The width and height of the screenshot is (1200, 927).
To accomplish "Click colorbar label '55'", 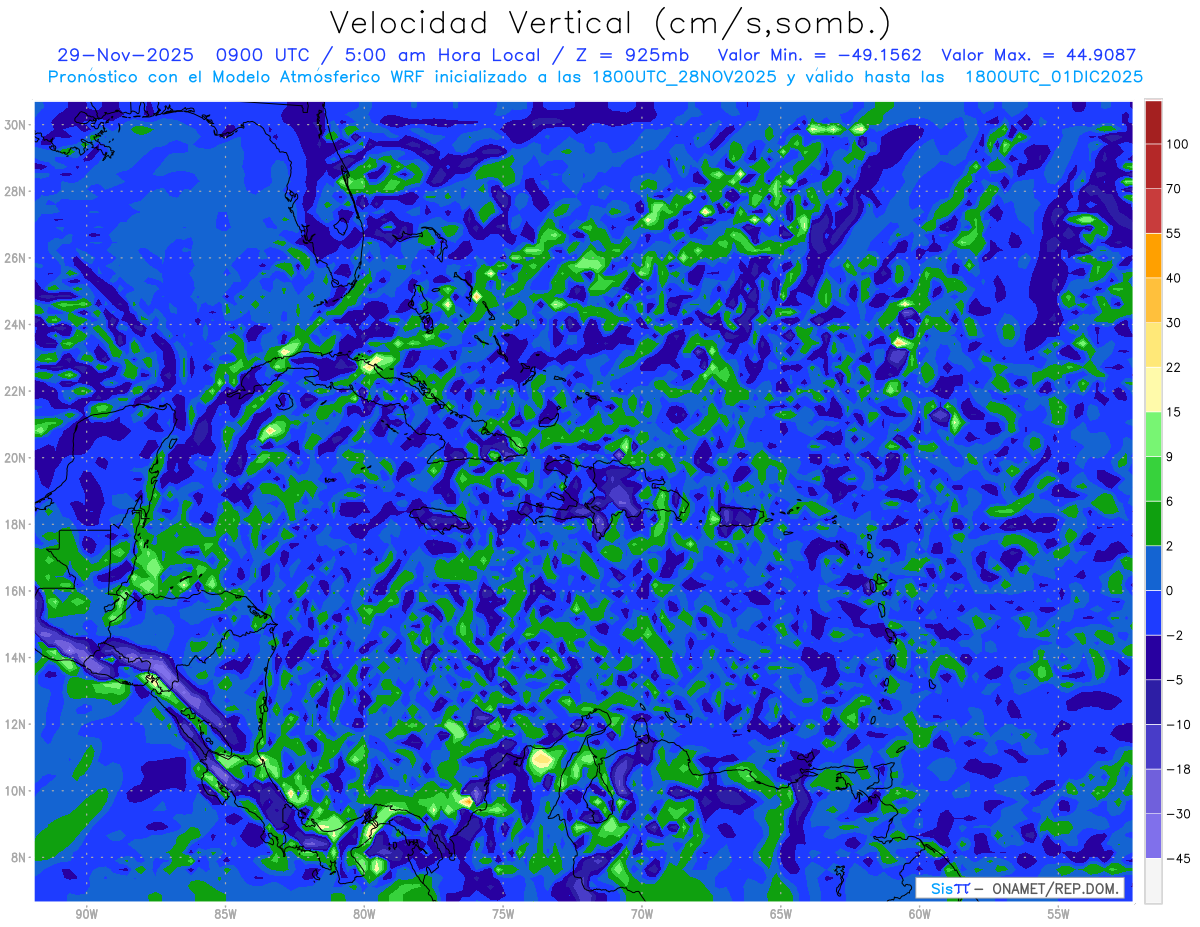I will click(x=1174, y=233).
